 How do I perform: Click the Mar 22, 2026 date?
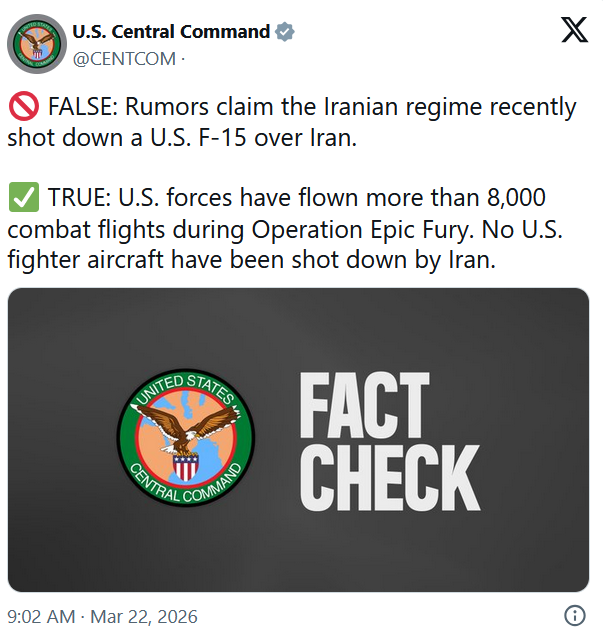coord(144,616)
